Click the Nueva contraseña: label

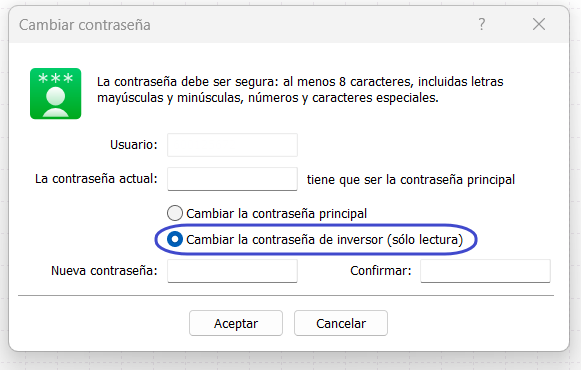pos(104,271)
